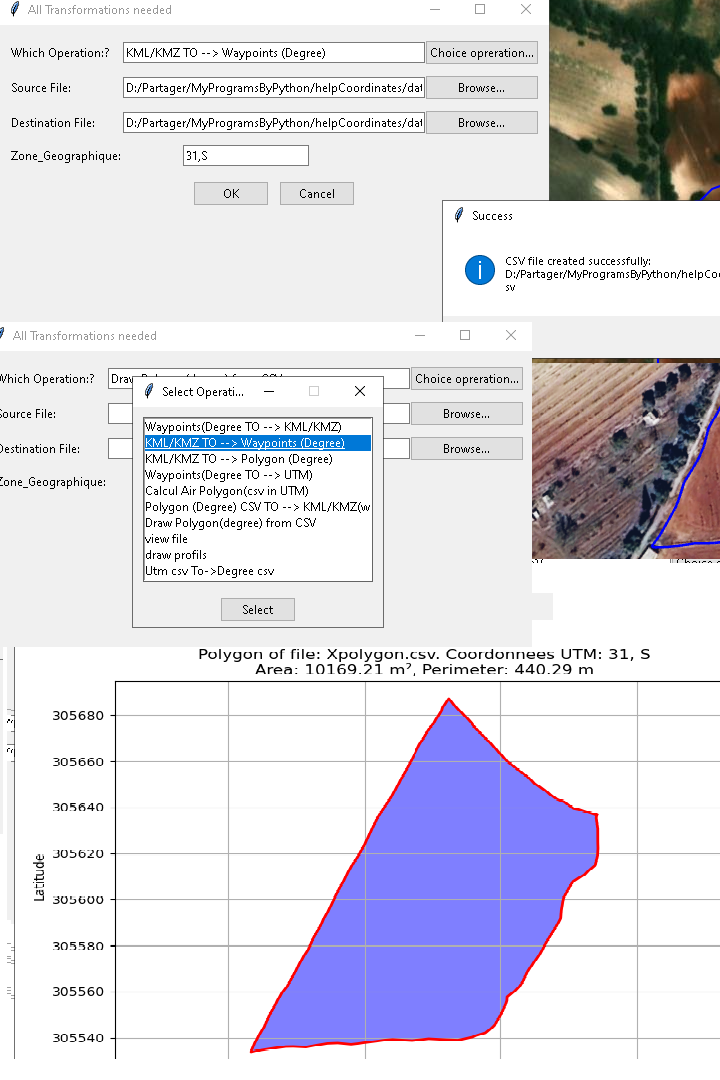Click the Zone_Geographique field containing 31,S
The height and width of the screenshot is (1080, 720).
coord(245,156)
